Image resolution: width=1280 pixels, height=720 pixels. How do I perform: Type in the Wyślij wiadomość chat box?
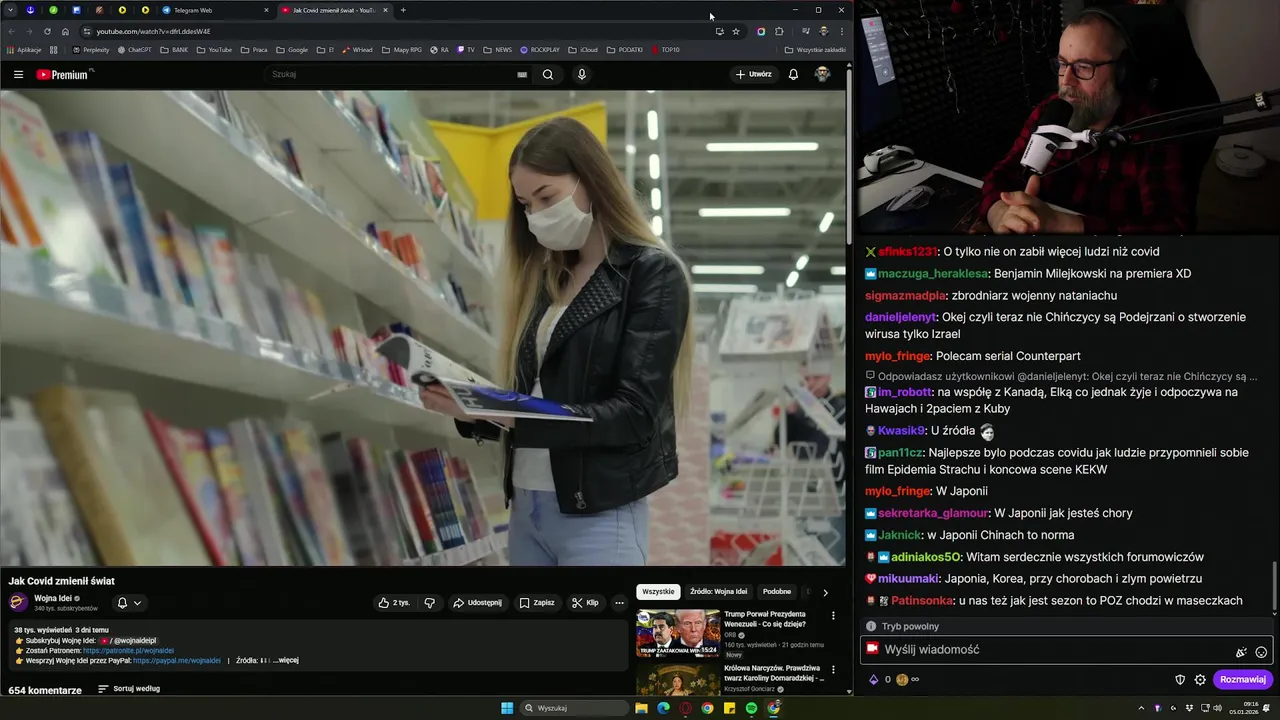(x=1066, y=650)
